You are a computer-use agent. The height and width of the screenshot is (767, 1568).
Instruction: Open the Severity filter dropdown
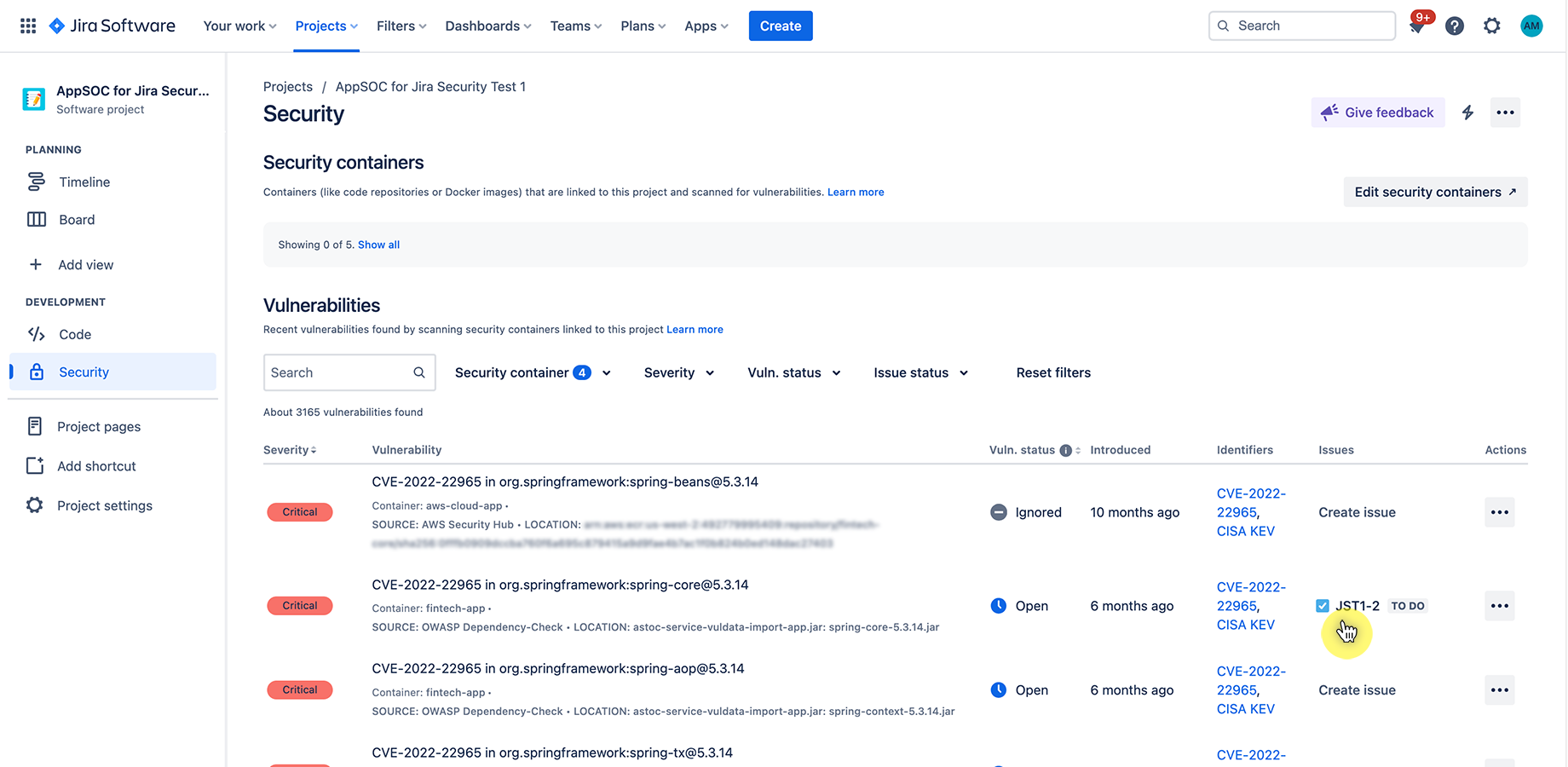point(679,373)
